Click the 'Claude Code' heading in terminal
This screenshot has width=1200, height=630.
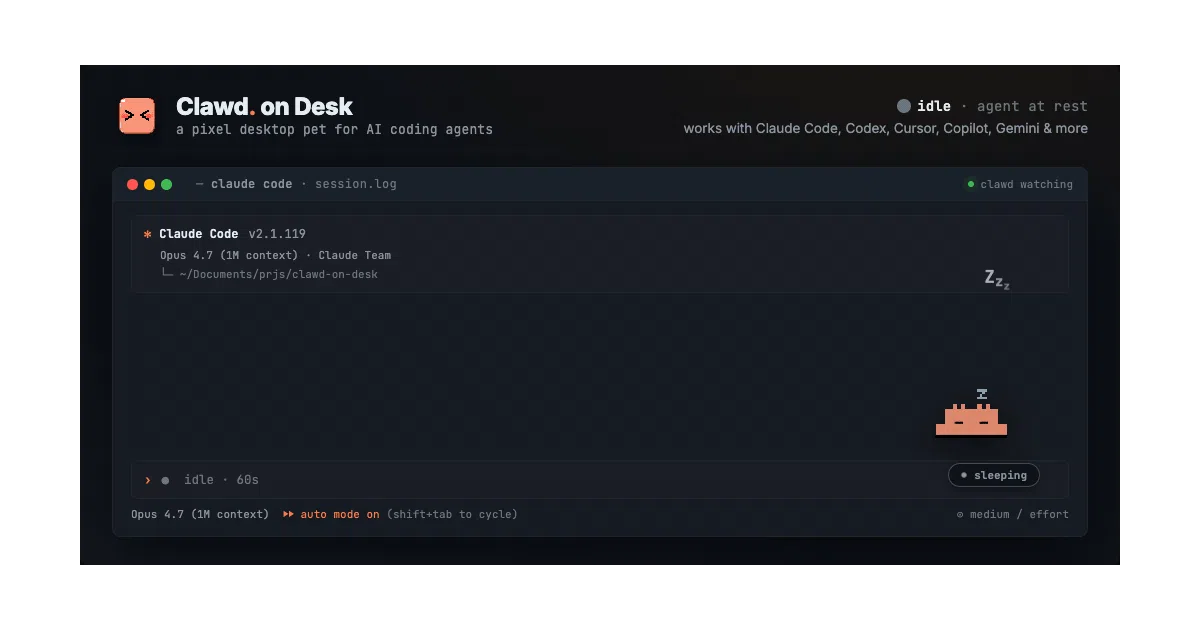pyautogui.click(x=198, y=234)
